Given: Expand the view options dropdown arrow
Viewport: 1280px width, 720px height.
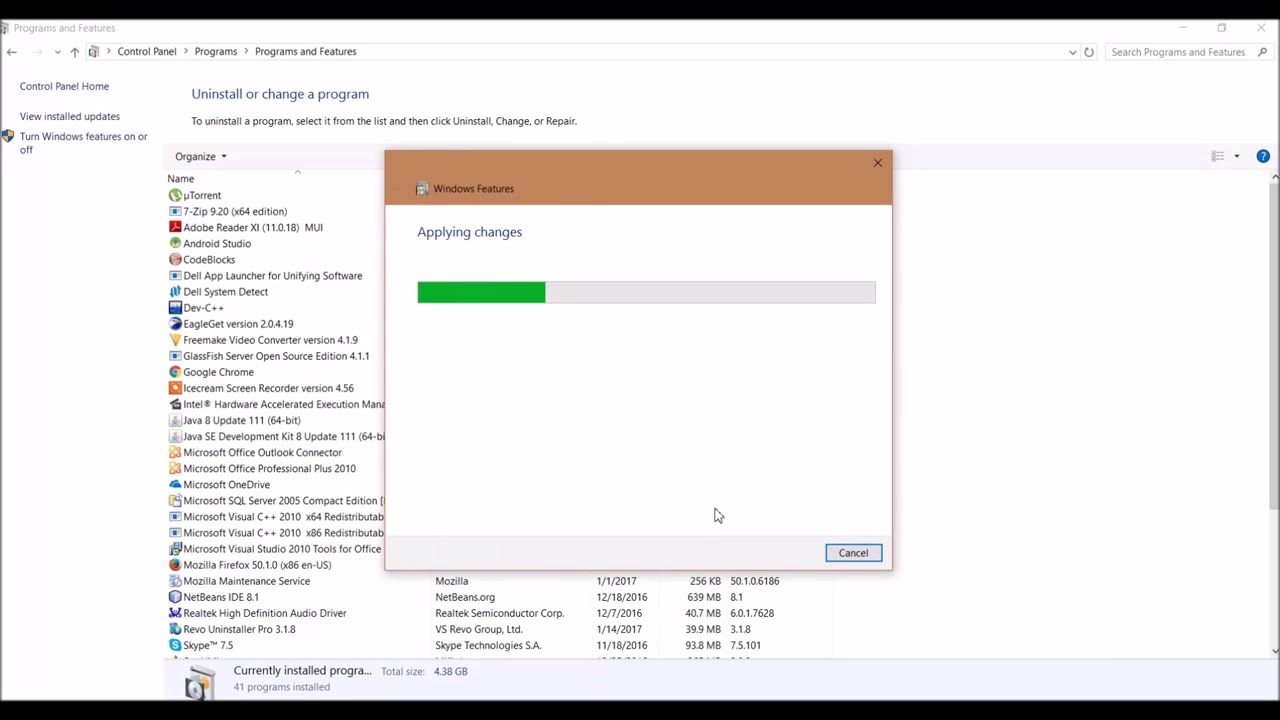Looking at the screenshot, I should [1236, 156].
